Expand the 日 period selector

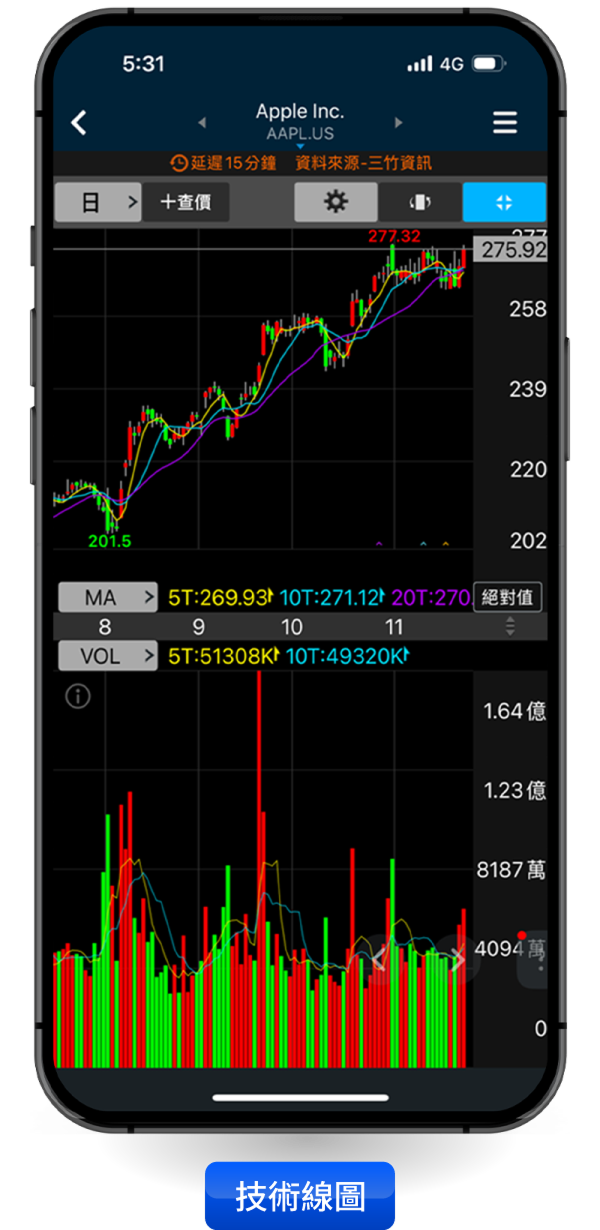click(97, 202)
